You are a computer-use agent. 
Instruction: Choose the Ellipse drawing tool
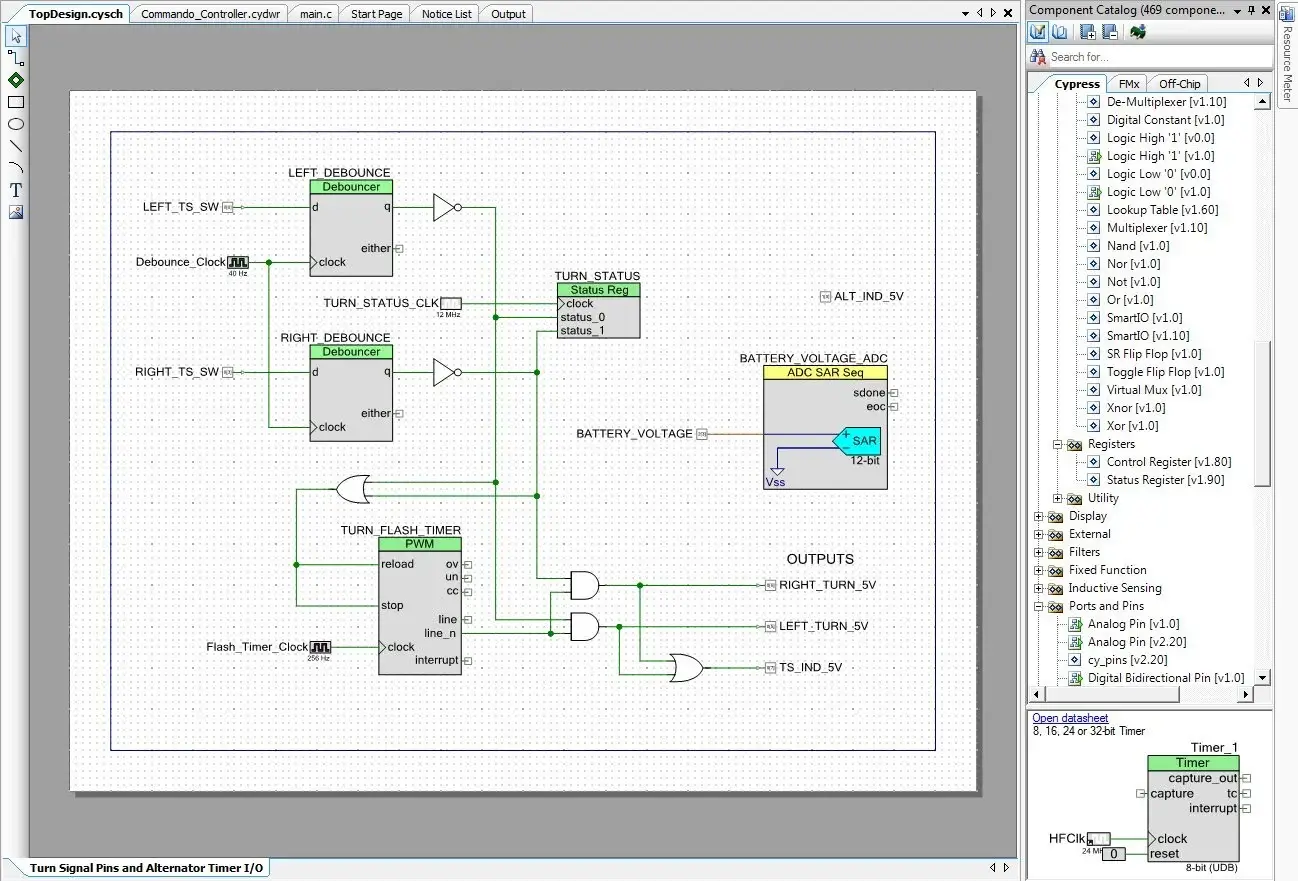pos(15,124)
